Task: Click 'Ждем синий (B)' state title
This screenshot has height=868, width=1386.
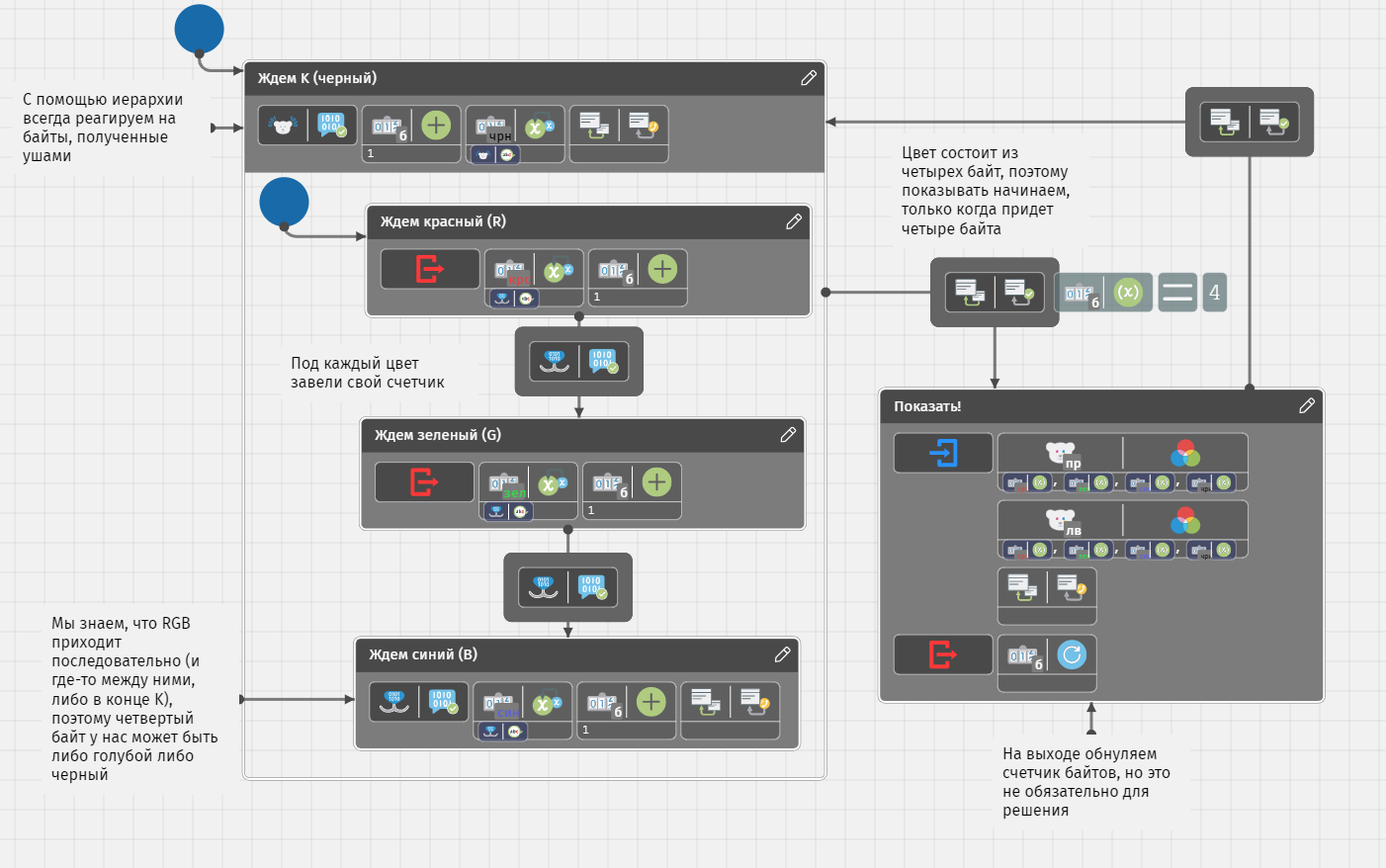Action: (x=423, y=654)
